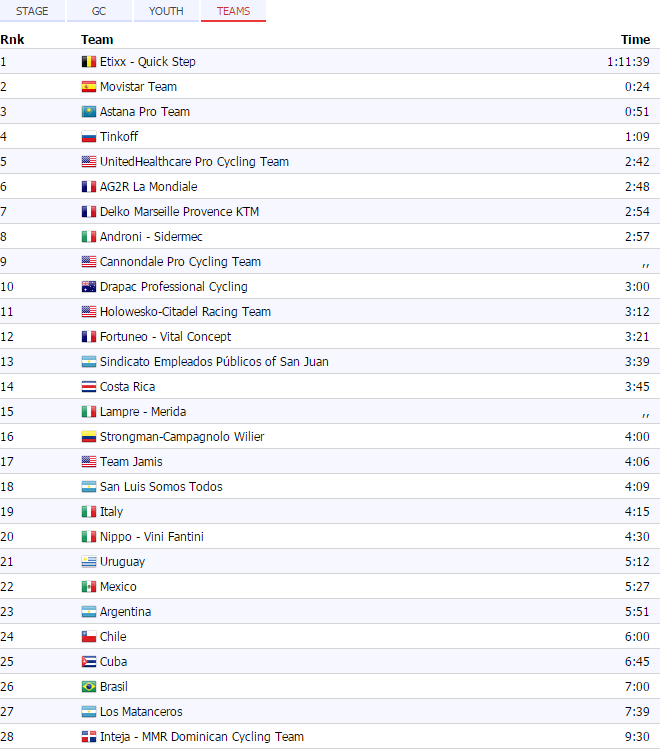Viewport: 662px width, 751px height.
Task: Select the YOUTH classification tab
Action: pyautogui.click(x=166, y=11)
